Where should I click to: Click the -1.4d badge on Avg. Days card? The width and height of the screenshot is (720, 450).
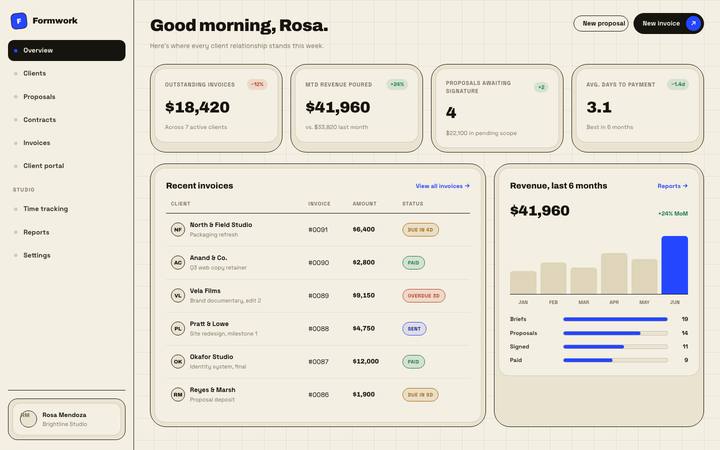[678, 84]
